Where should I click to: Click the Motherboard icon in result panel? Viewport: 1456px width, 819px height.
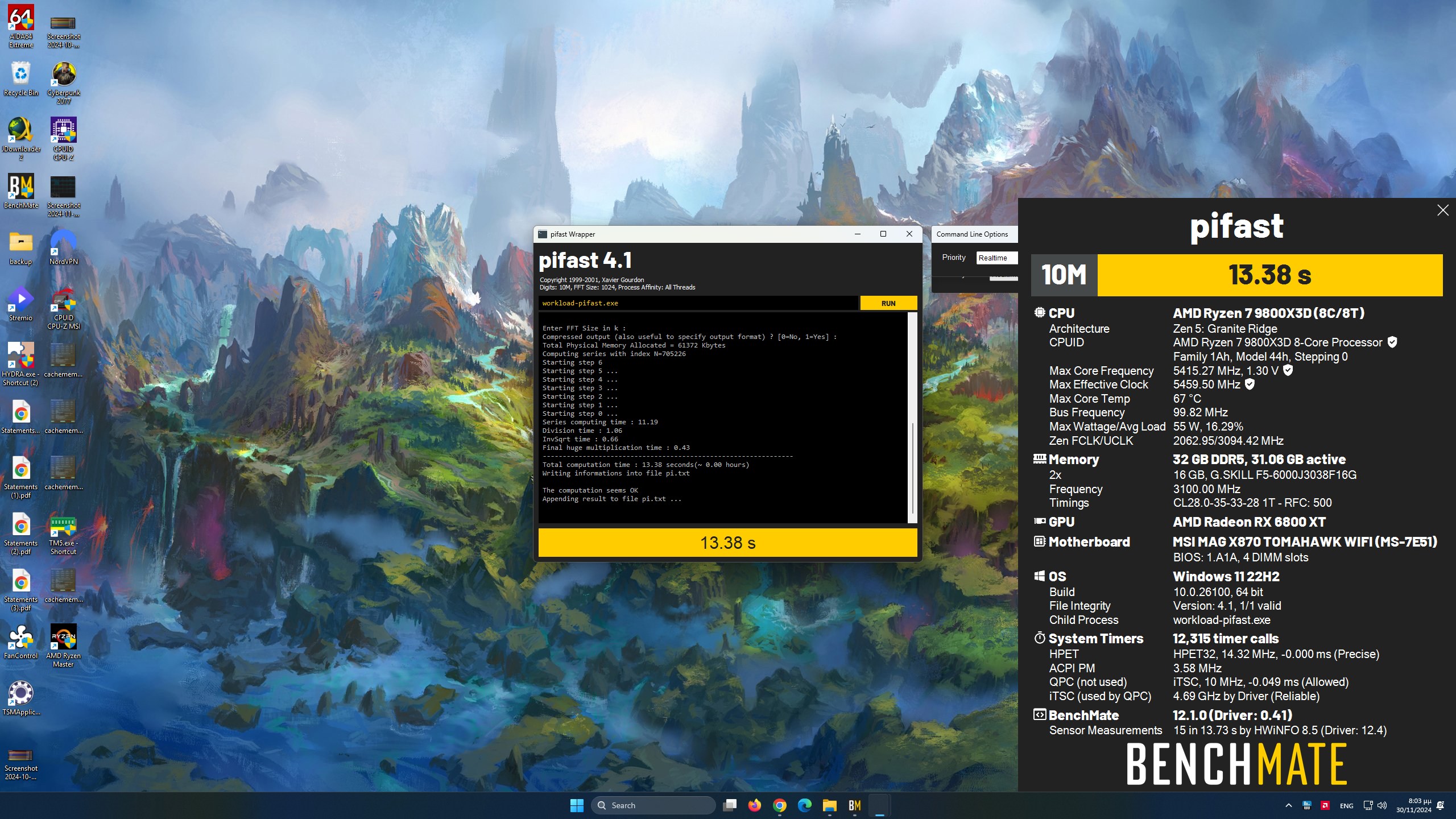click(x=1040, y=541)
